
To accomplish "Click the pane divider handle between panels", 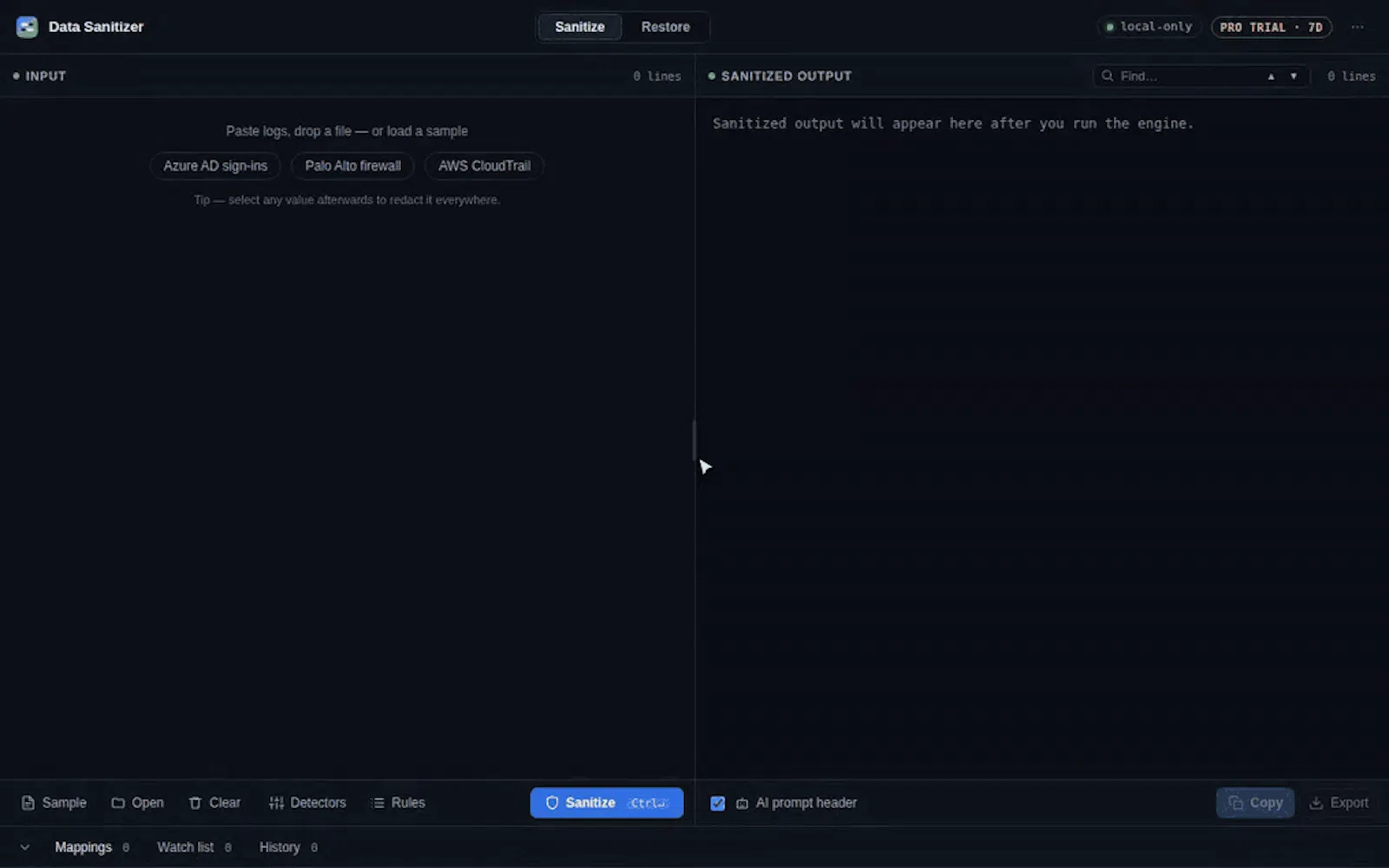I will pos(694,440).
